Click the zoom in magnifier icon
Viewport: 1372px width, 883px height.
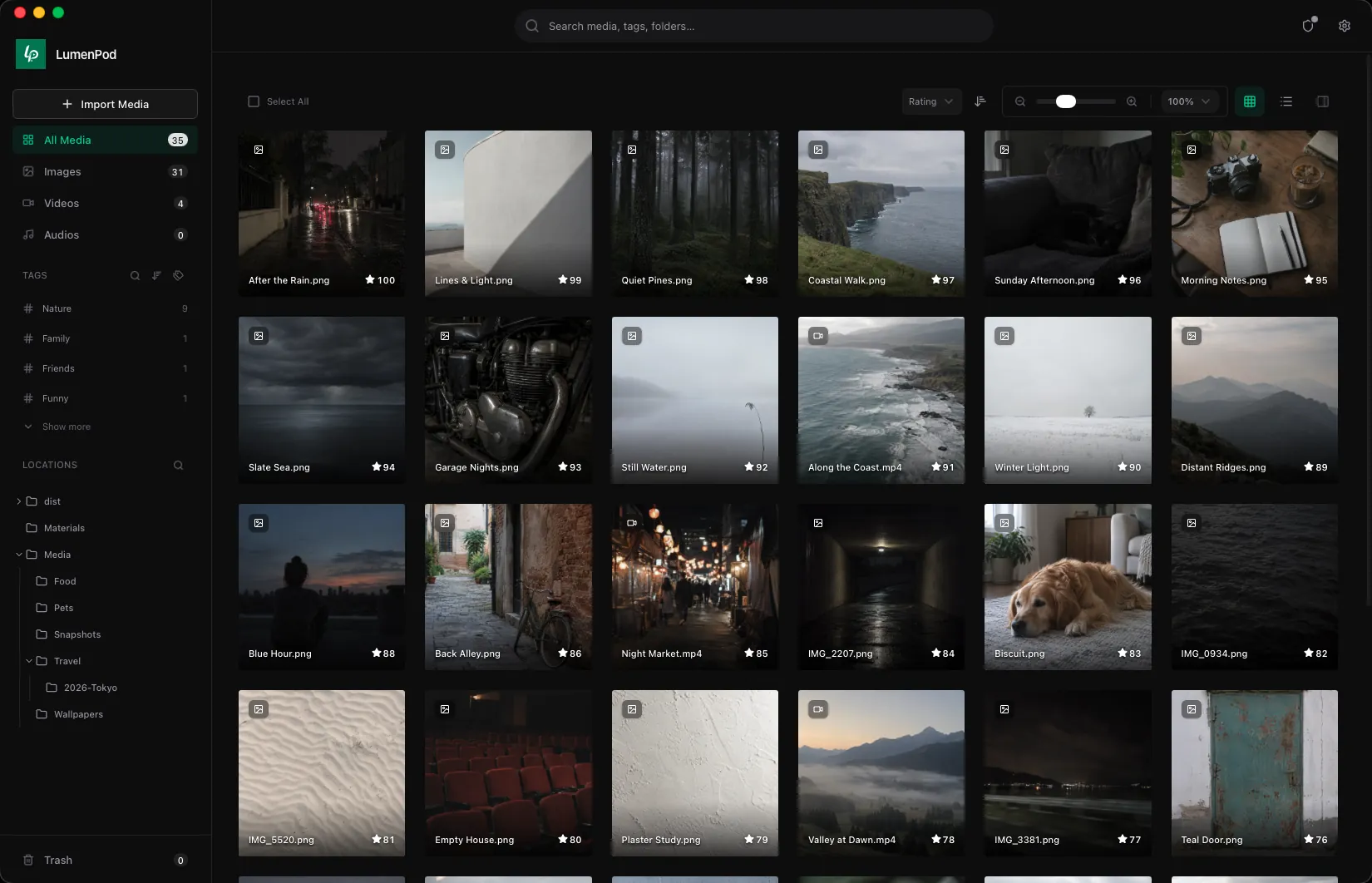tap(1132, 101)
